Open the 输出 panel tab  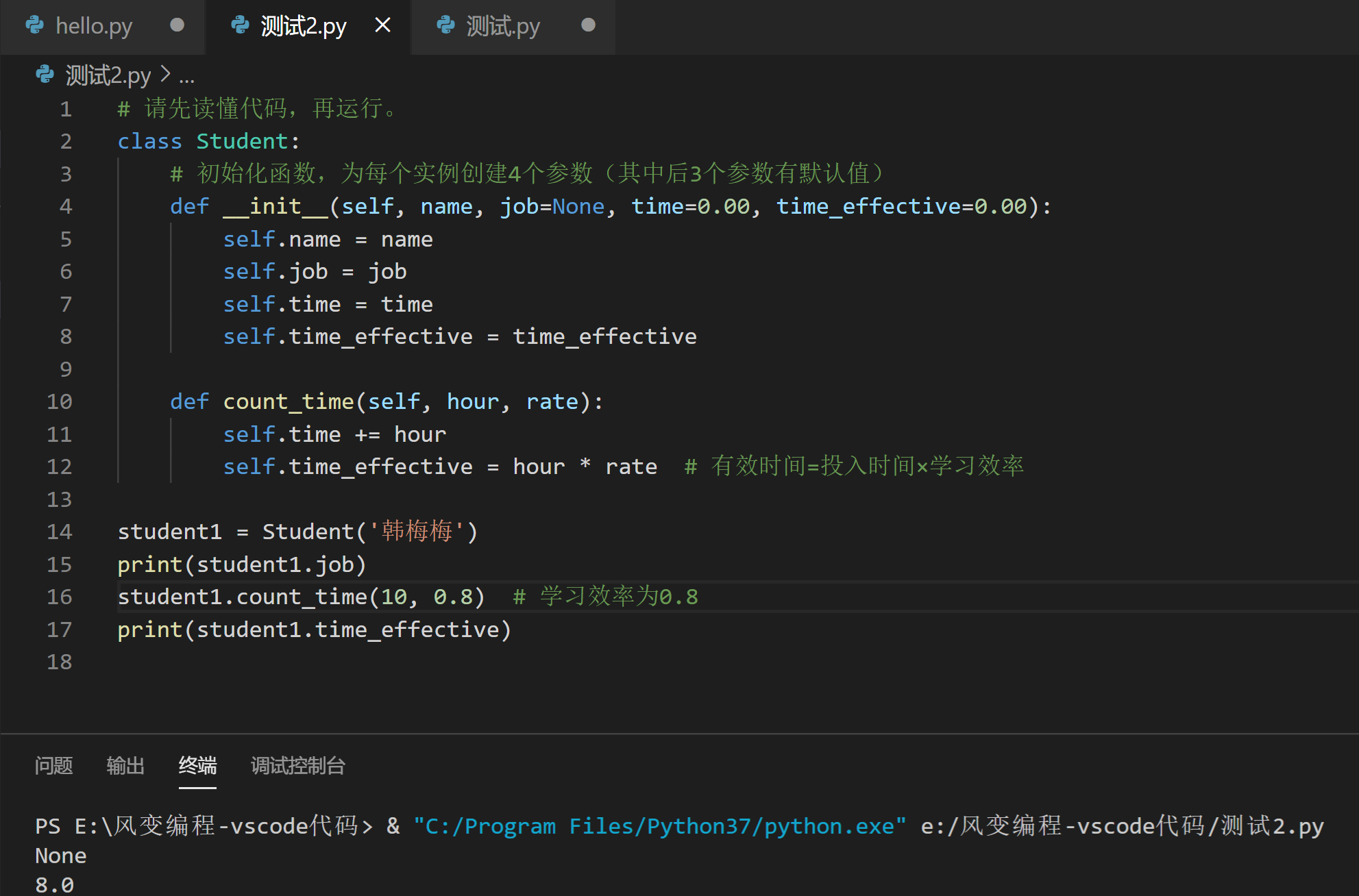(125, 765)
